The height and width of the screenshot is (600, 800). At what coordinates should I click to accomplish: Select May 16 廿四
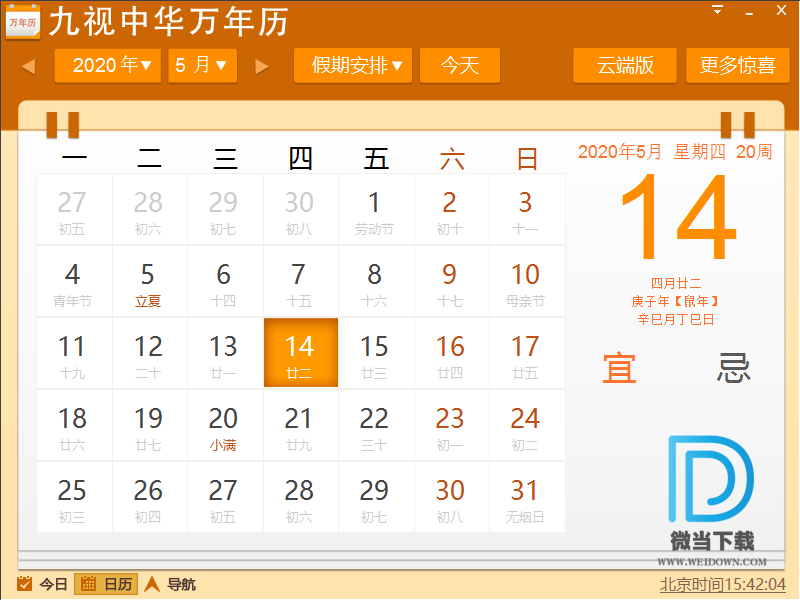(452, 354)
